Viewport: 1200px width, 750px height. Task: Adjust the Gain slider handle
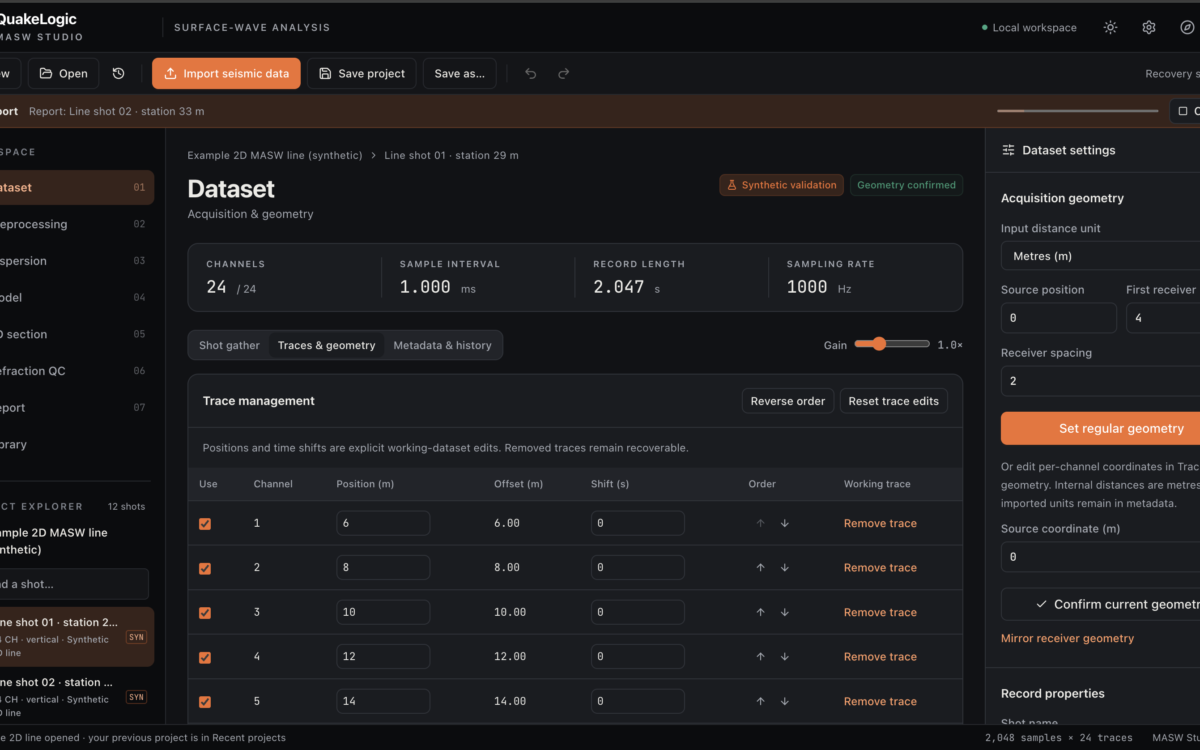pyautogui.click(x=879, y=344)
